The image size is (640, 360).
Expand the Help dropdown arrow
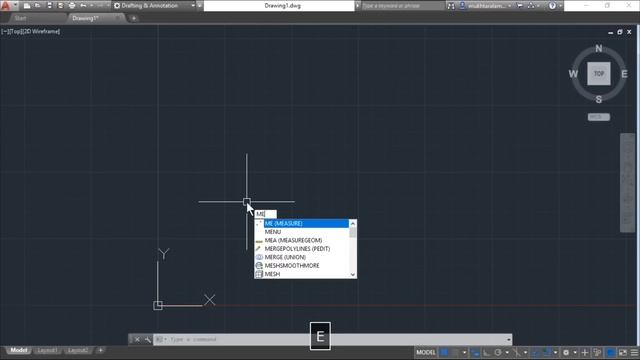click(x=561, y=6)
